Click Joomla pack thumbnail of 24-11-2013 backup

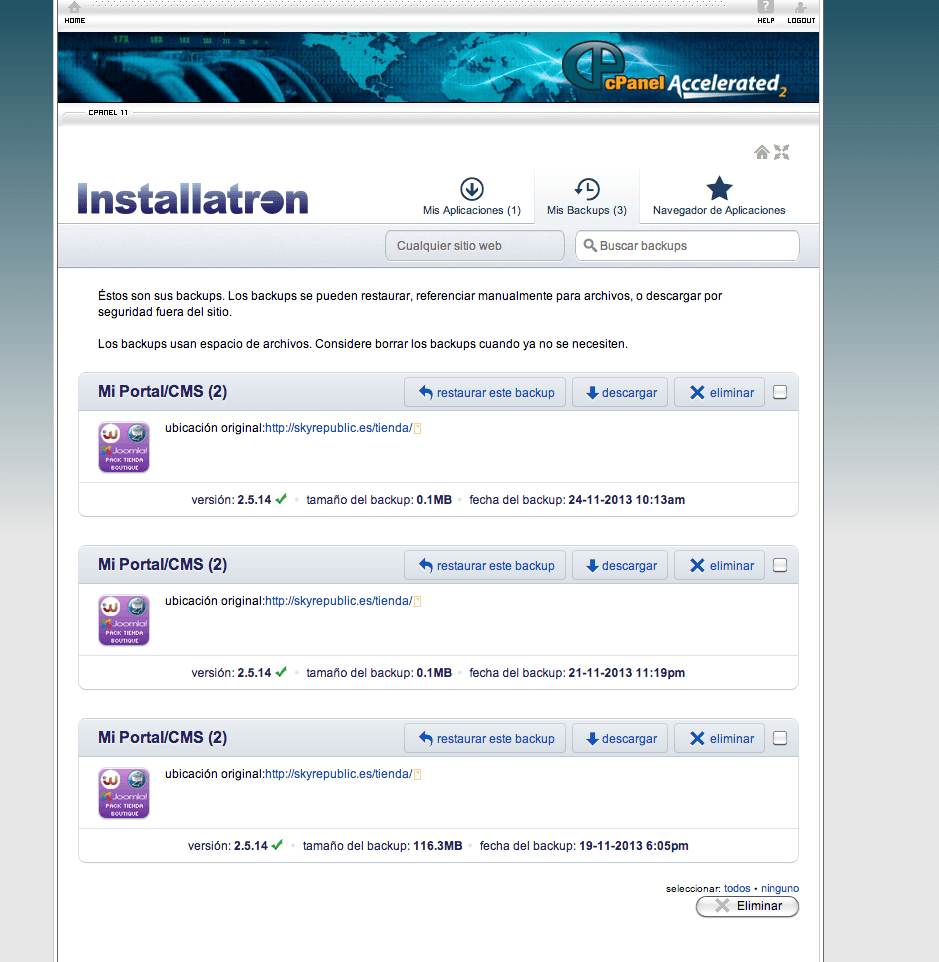click(x=124, y=447)
